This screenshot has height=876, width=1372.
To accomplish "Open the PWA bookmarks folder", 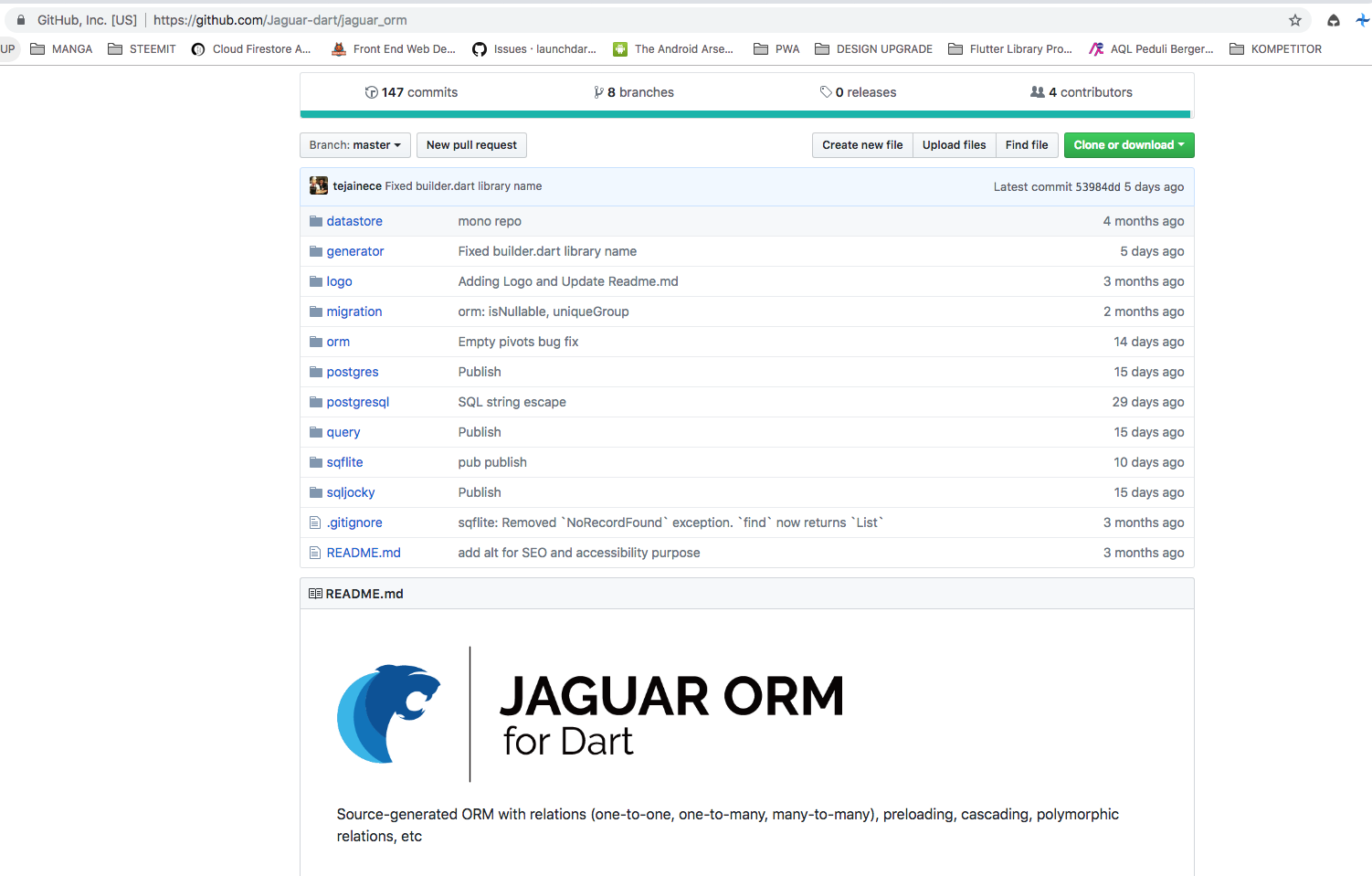I will pyautogui.click(x=776, y=49).
